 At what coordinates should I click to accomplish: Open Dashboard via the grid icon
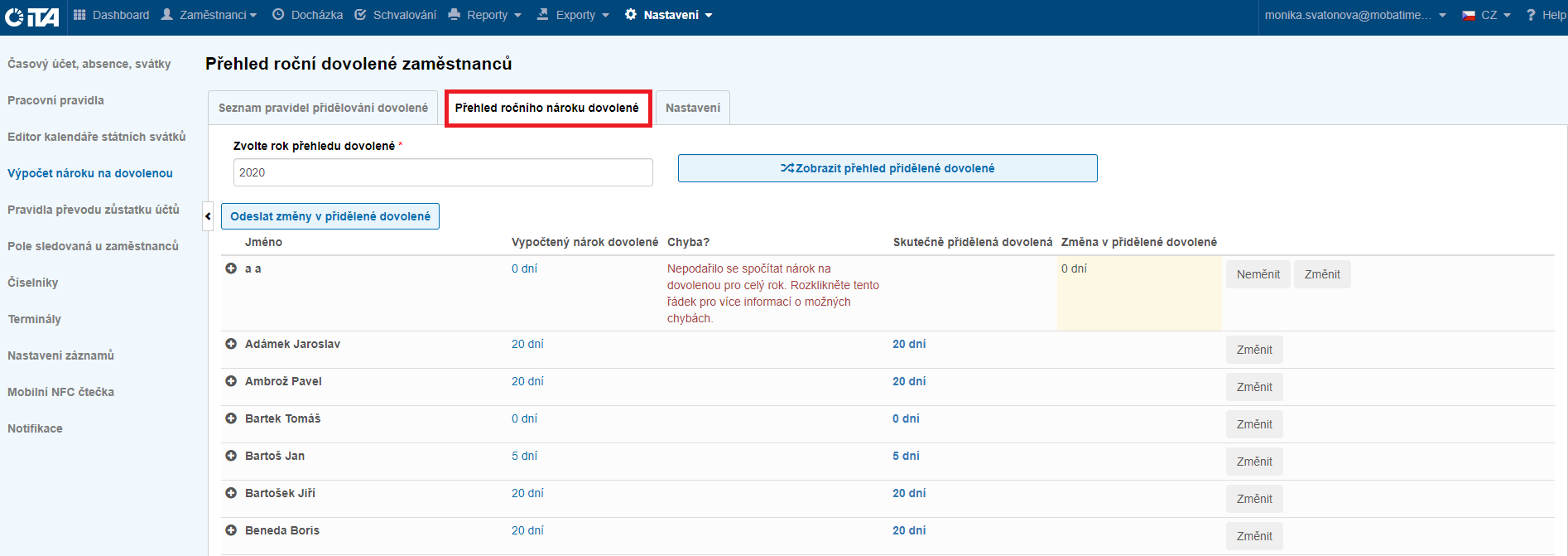coord(79,15)
